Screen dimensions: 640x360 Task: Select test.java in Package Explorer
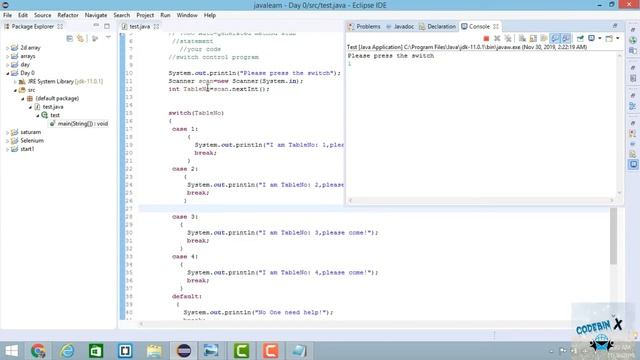(53, 107)
